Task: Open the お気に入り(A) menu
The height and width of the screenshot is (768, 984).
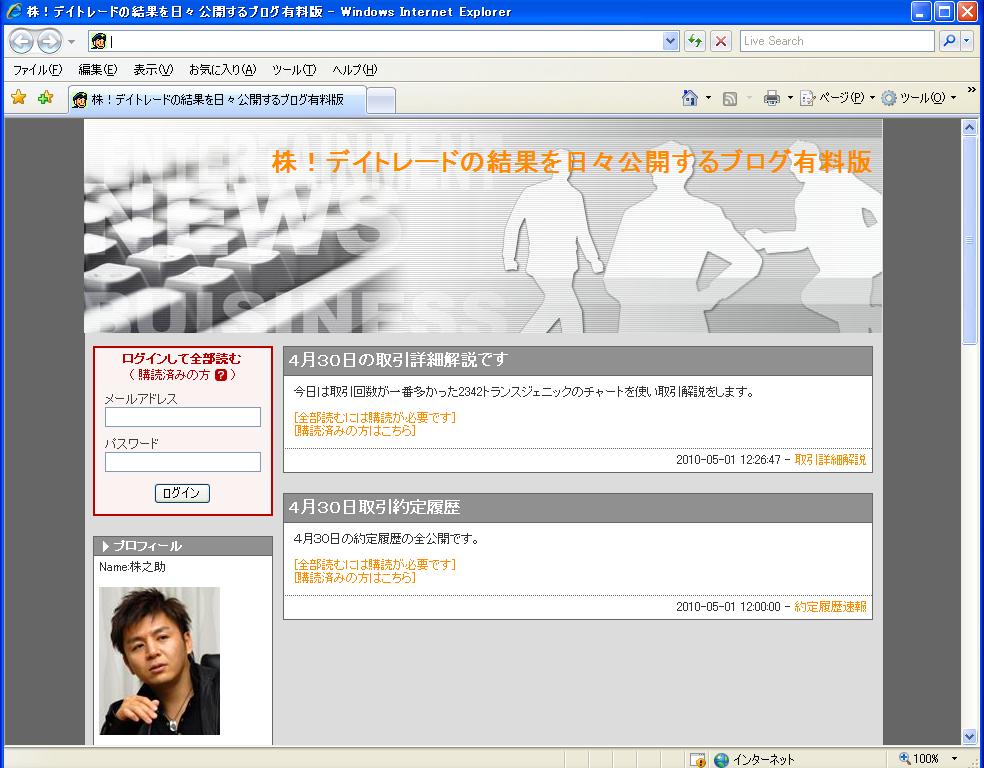Action: click(x=222, y=70)
